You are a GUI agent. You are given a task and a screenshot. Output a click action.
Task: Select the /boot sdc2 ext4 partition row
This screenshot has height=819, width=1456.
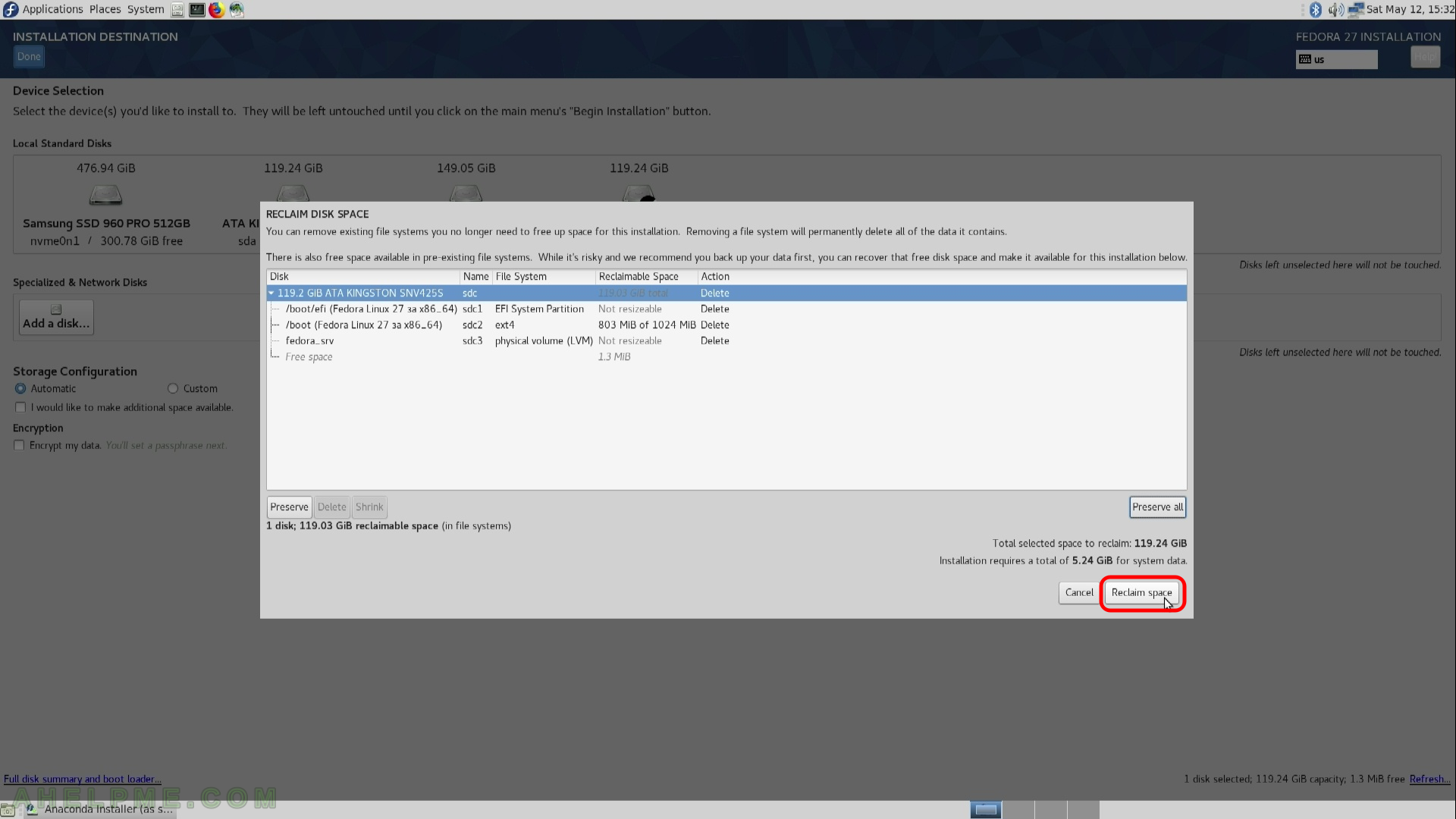[x=726, y=325]
